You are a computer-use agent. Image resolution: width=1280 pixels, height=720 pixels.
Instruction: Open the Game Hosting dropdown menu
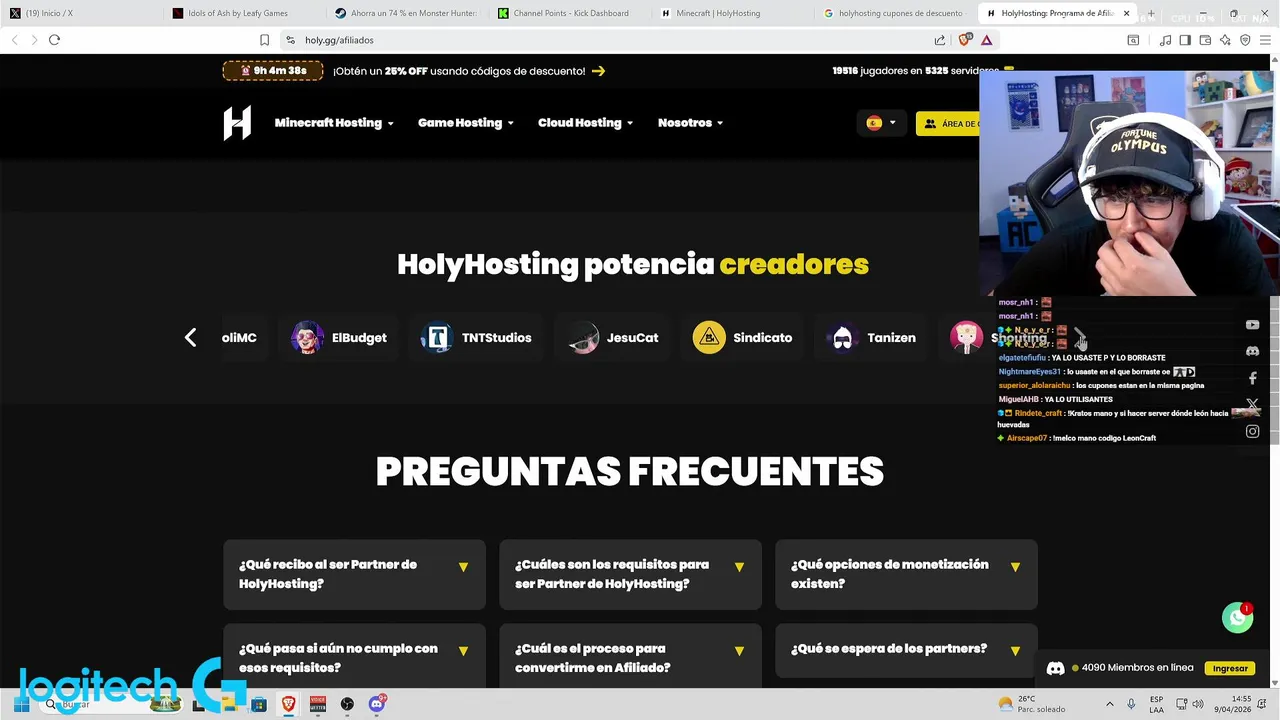tap(466, 123)
